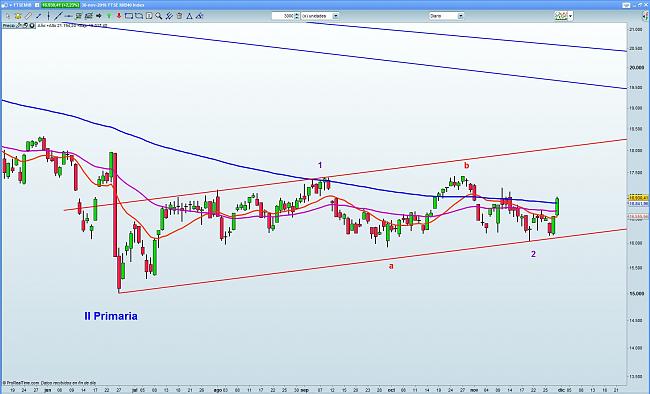This screenshot has height=394, width=650.
Task: Click the Precio panel copy icon
Action: click(x=25, y=26)
